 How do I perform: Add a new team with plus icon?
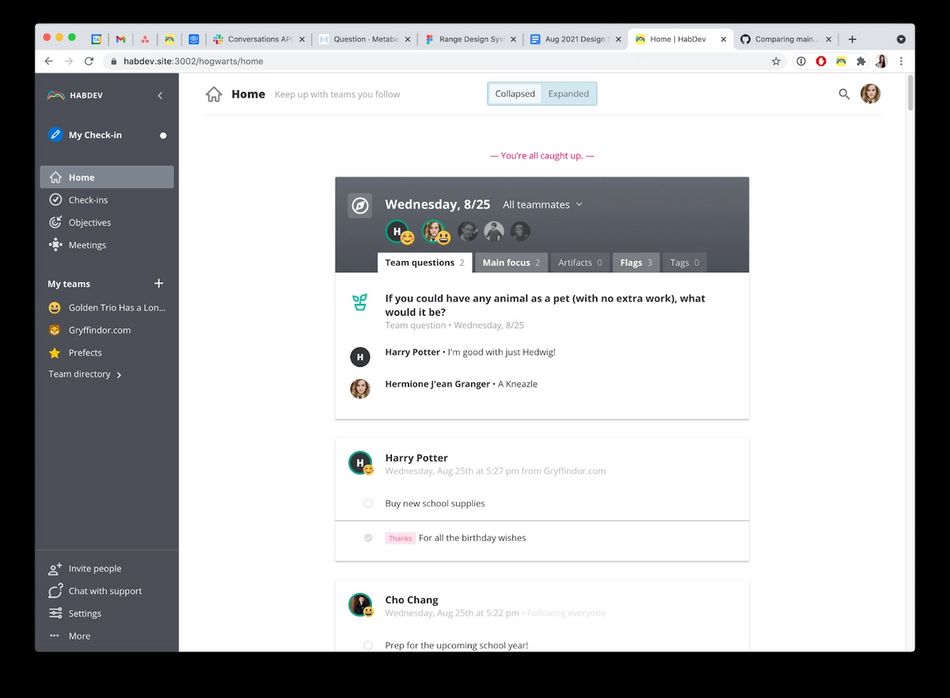tap(159, 283)
